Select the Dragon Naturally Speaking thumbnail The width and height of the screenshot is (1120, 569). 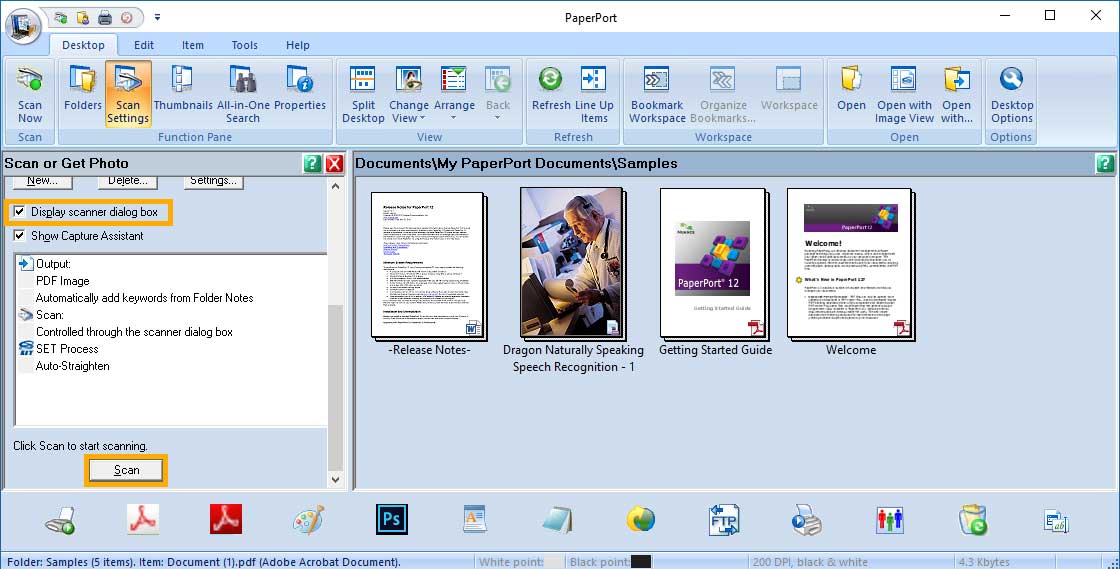tap(573, 263)
